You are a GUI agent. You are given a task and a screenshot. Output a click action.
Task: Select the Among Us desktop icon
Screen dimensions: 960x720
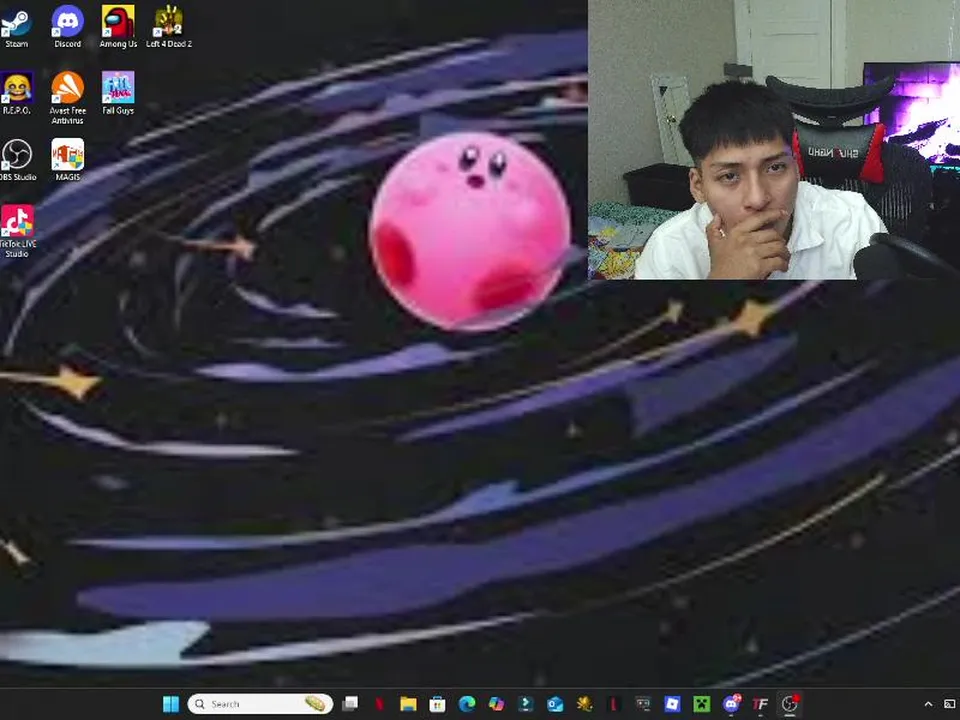[x=118, y=27]
